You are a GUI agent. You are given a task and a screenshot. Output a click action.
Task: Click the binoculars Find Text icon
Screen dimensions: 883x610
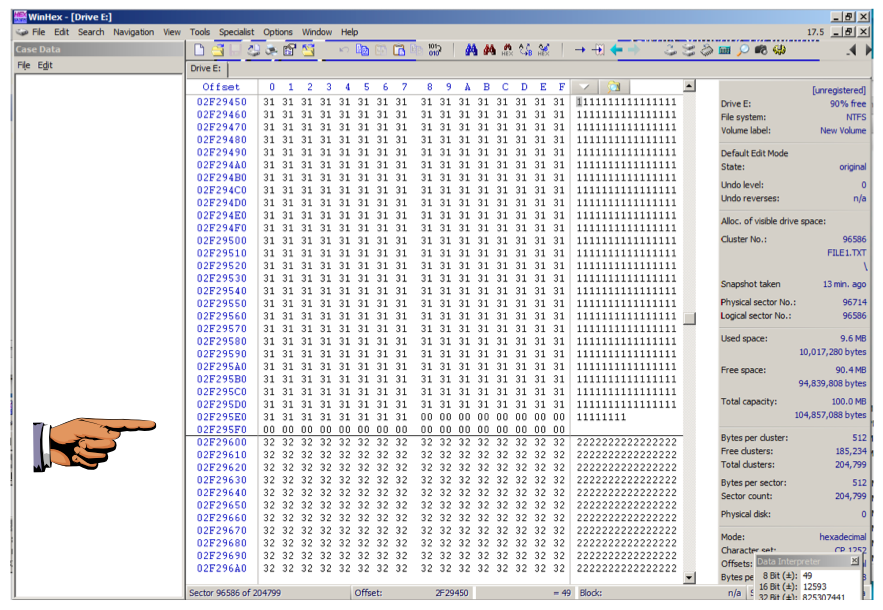point(471,49)
